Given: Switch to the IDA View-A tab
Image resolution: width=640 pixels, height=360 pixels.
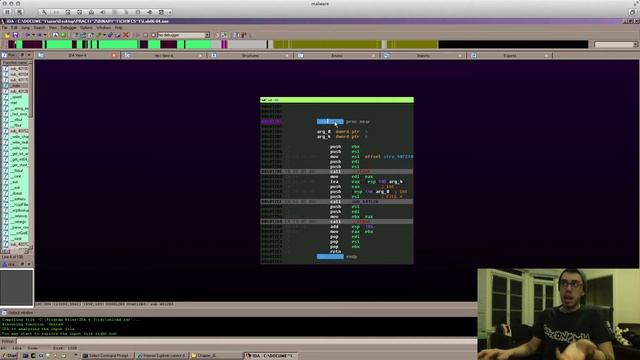Looking at the screenshot, I should pos(77,55).
